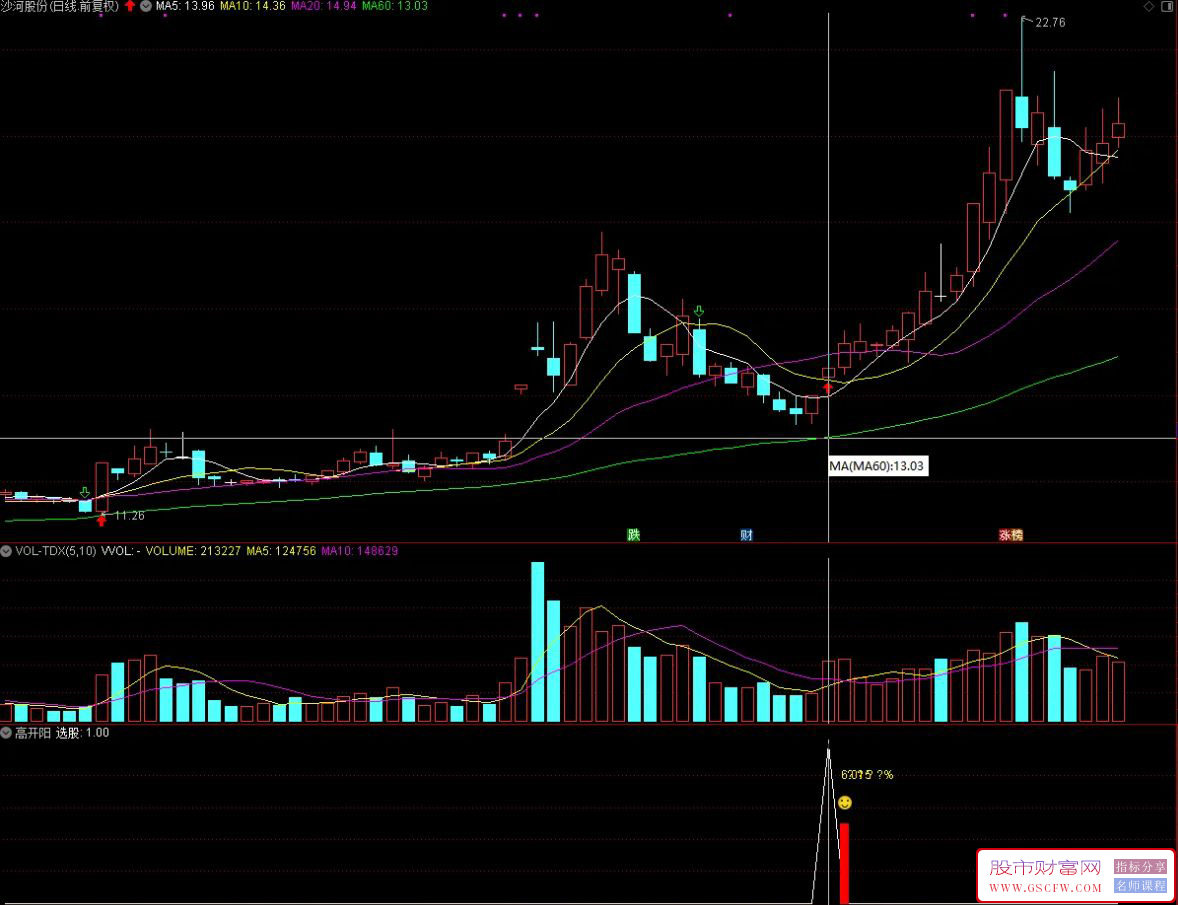Click the cyan candle below the 22.76 high
The width and height of the screenshot is (1178, 905).
[1022, 112]
